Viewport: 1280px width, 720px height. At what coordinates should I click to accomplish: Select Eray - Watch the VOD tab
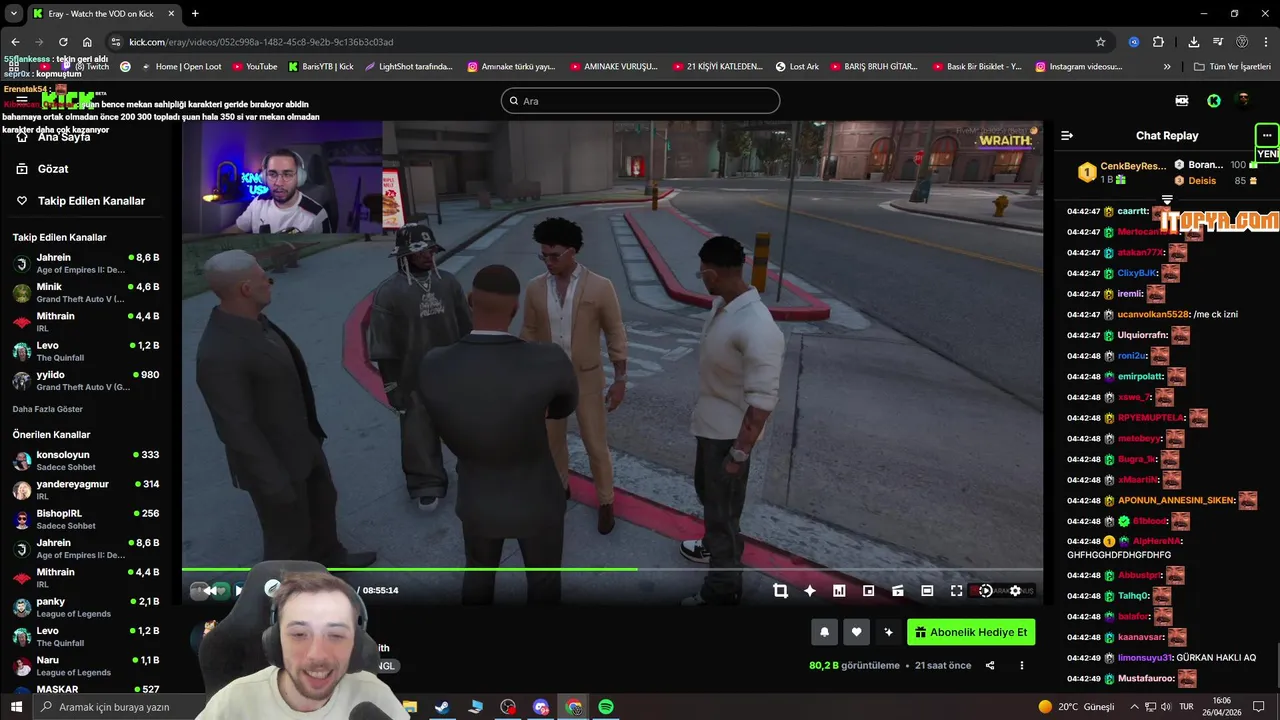[x=105, y=14]
